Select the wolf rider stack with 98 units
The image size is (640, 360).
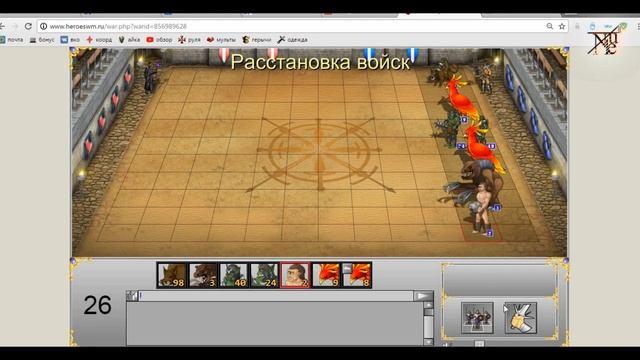(172, 275)
